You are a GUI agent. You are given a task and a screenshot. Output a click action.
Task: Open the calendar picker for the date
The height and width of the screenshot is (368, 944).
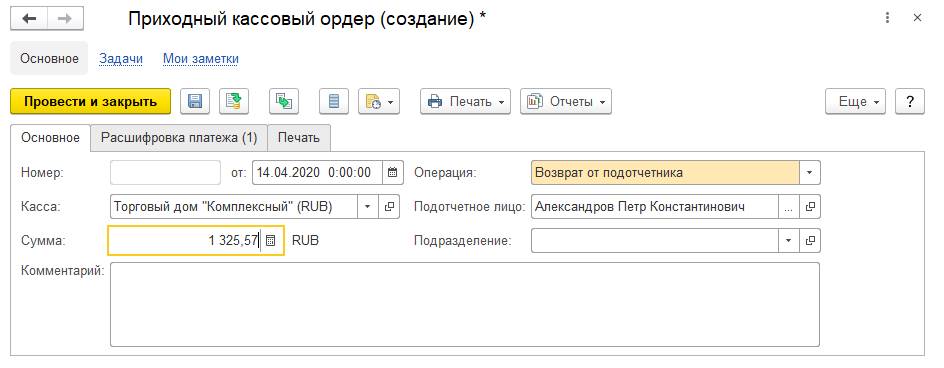392,173
